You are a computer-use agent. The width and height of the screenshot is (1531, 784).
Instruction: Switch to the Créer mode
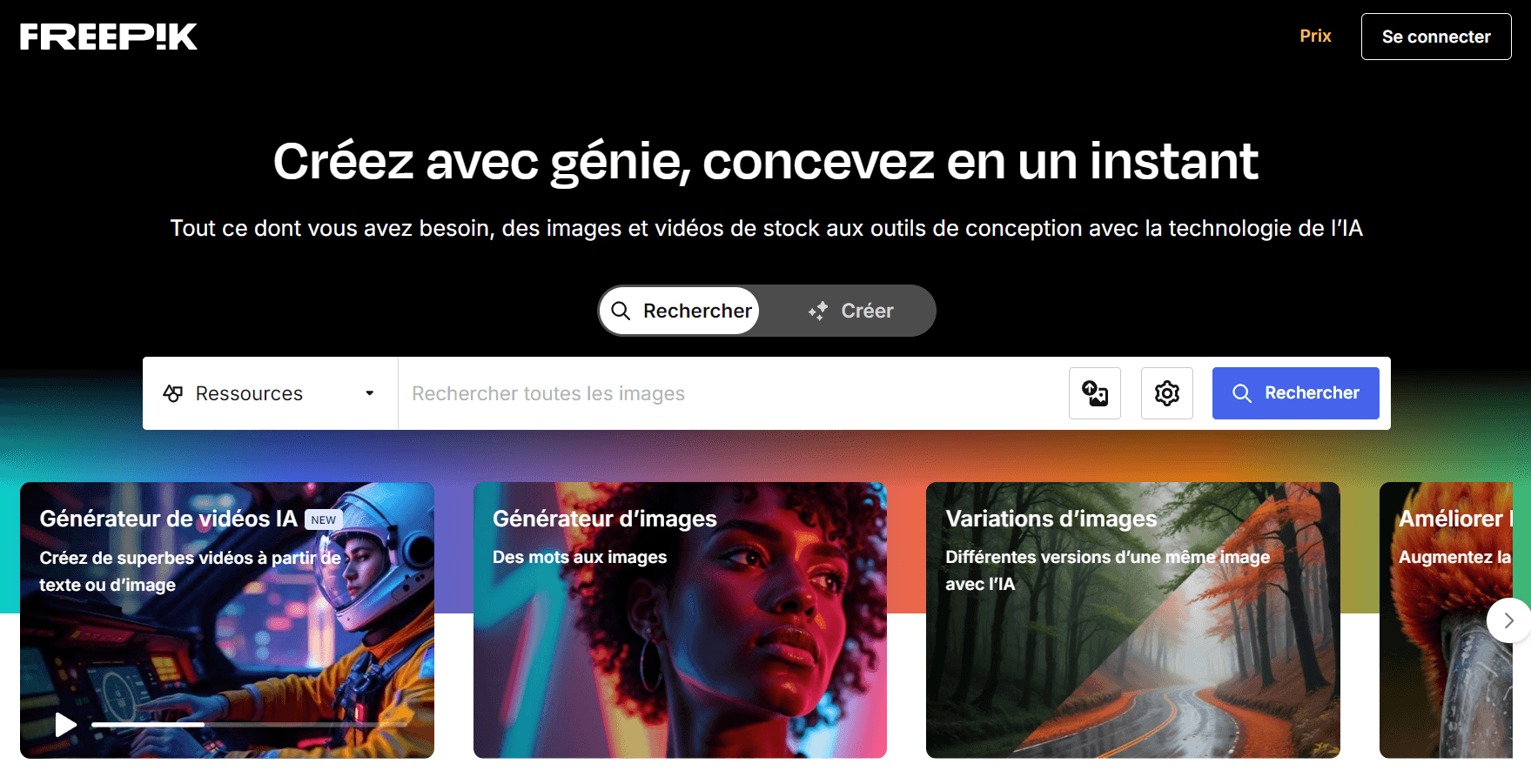click(849, 311)
